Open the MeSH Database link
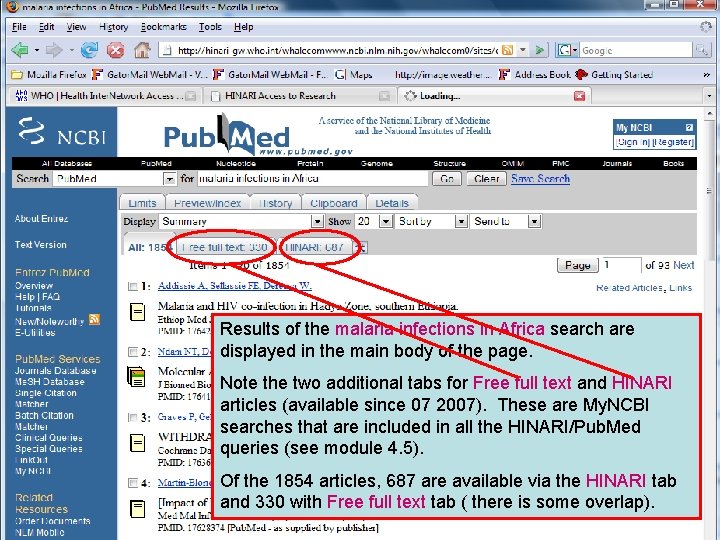 click(50, 382)
